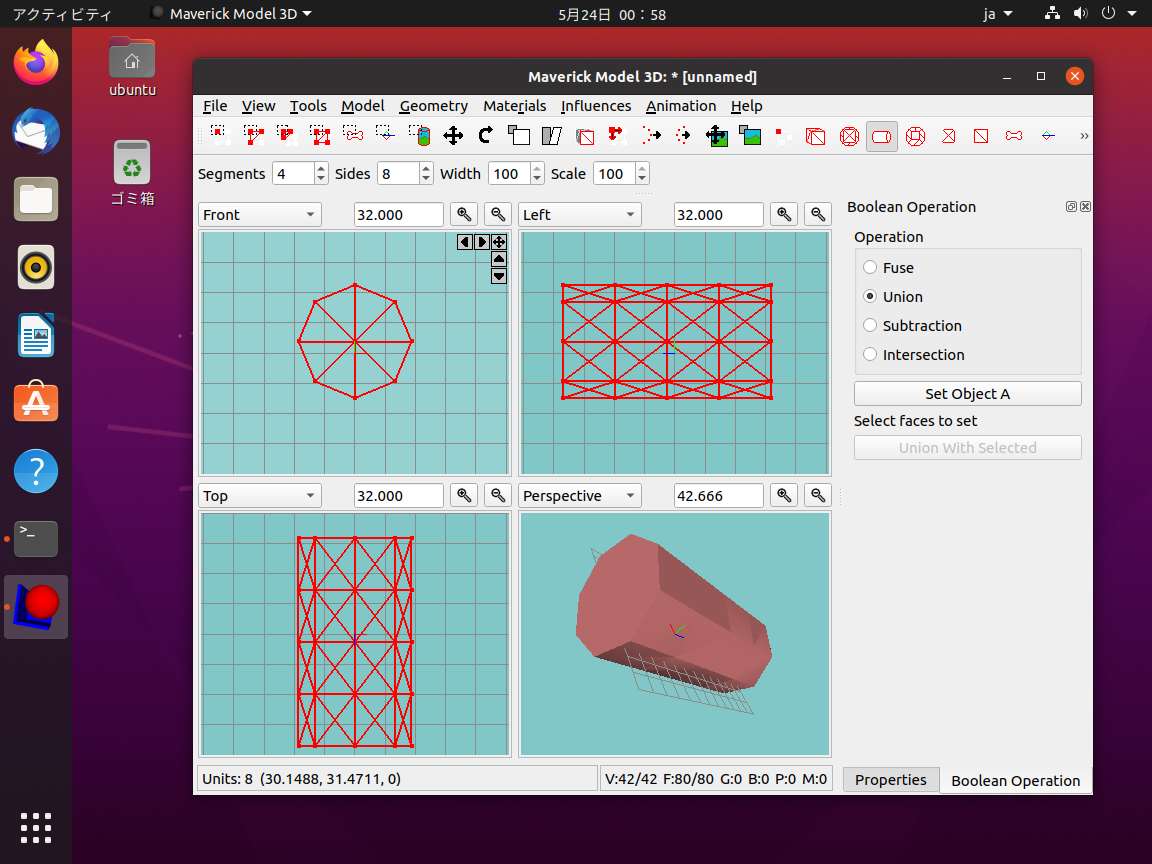Image resolution: width=1152 pixels, height=864 pixels.
Task: Choose the Select Connected Mesh tool
Action: [287, 135]
